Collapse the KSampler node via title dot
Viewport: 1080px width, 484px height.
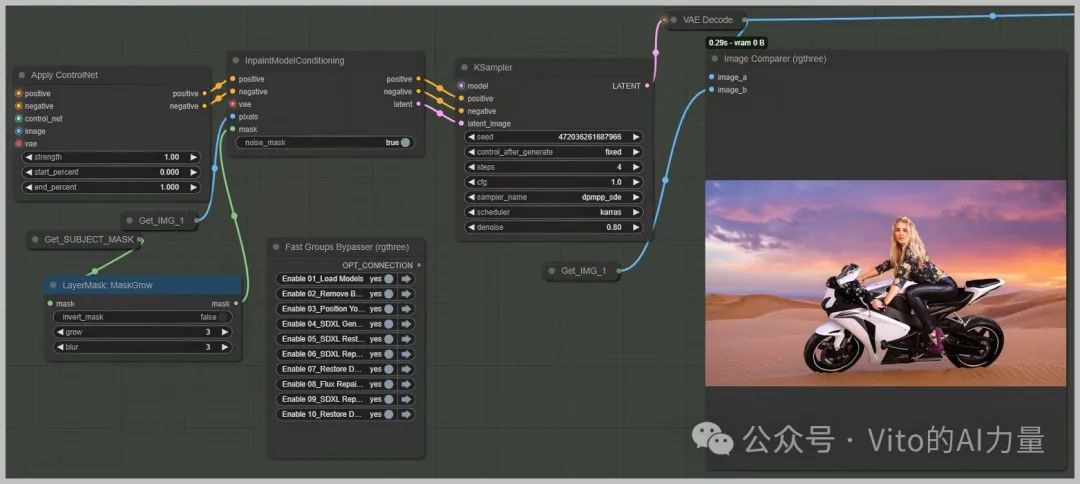(464, 67)
